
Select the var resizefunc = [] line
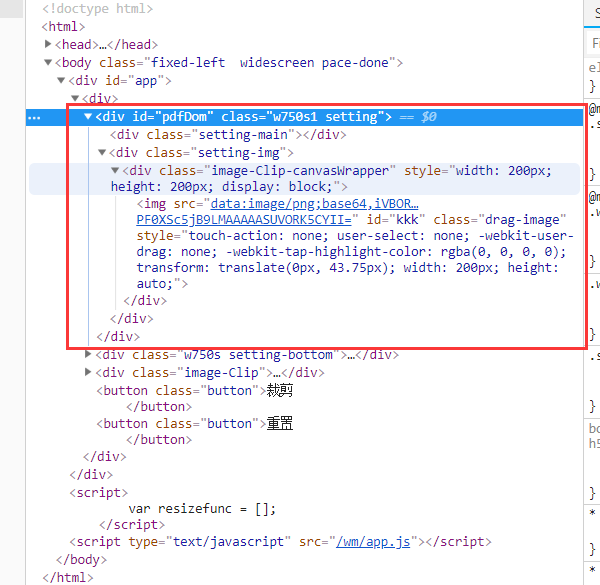point(202,509)
